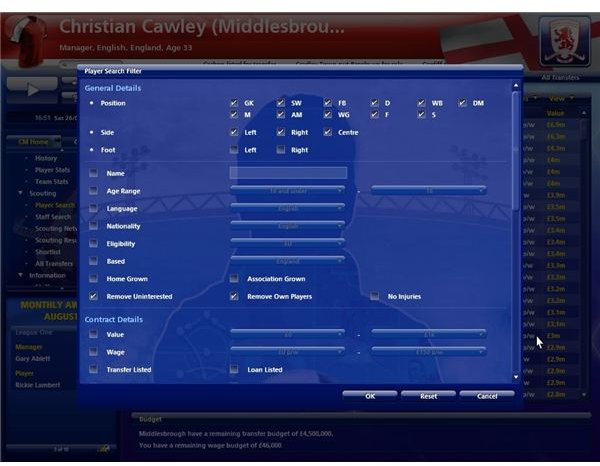Untick Remove Own Players checkbox
Viewport: 600px width, 466px height.
[234, 296]
